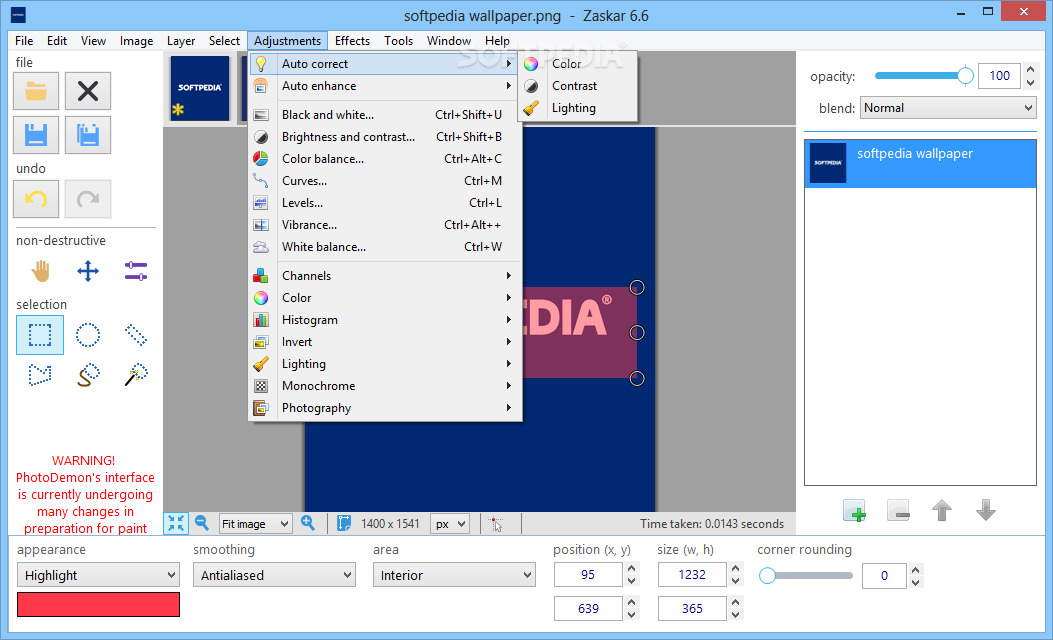Click the undo arrow button
1053x640 pixels.
click(36, 199)
